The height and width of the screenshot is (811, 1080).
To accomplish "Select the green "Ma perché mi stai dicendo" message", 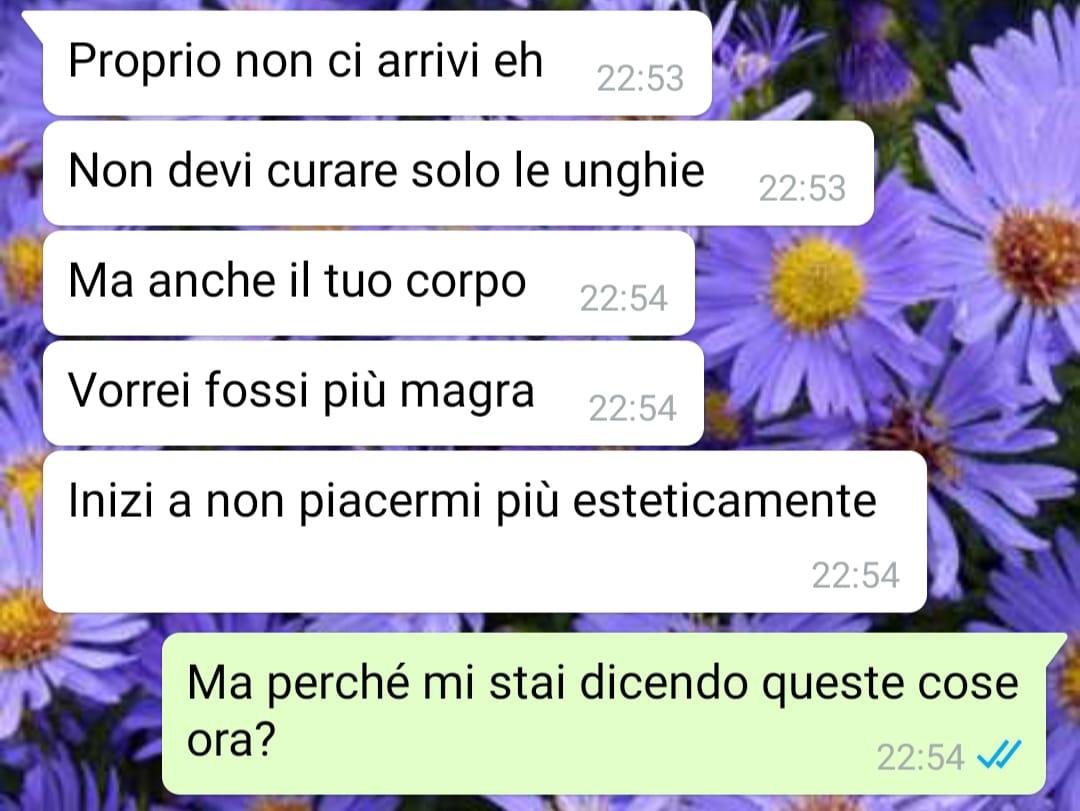I will 603,713.
